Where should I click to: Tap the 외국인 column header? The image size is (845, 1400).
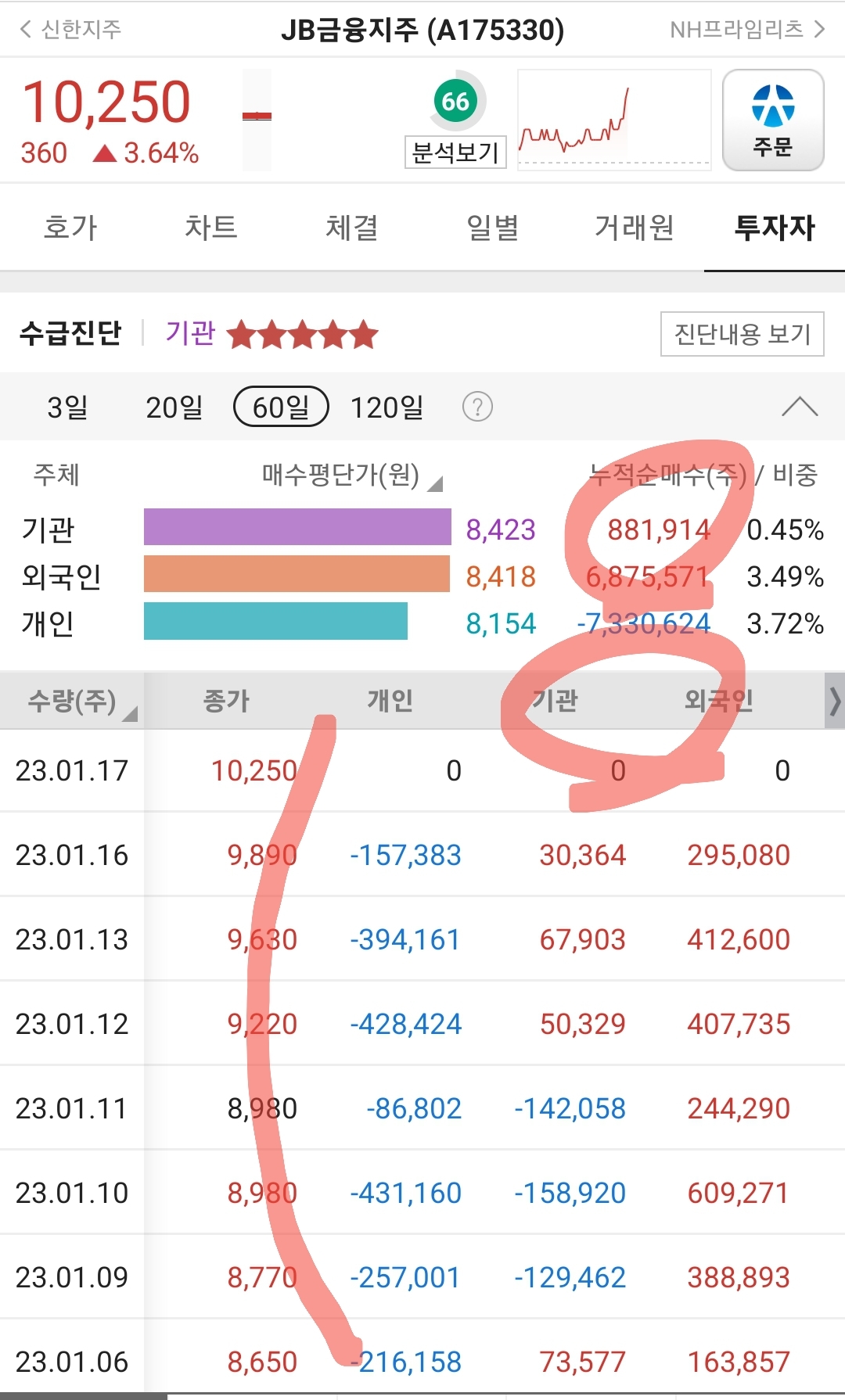tap(718, 700)
